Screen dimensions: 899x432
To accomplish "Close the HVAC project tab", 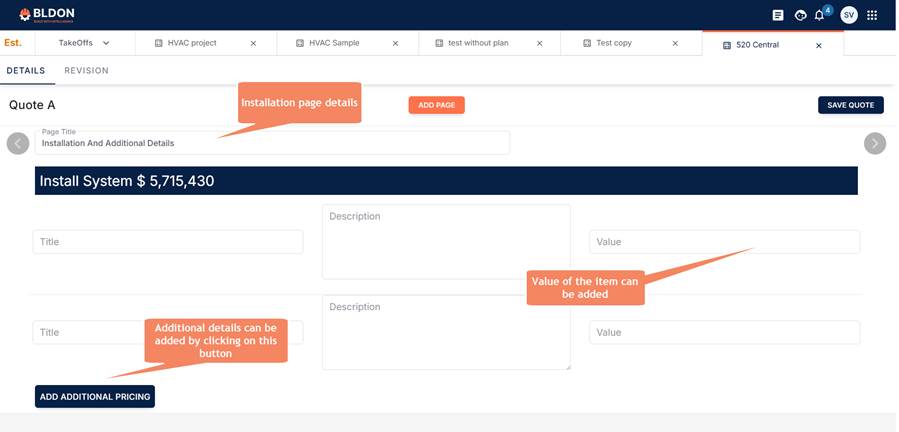I will 253,44.
